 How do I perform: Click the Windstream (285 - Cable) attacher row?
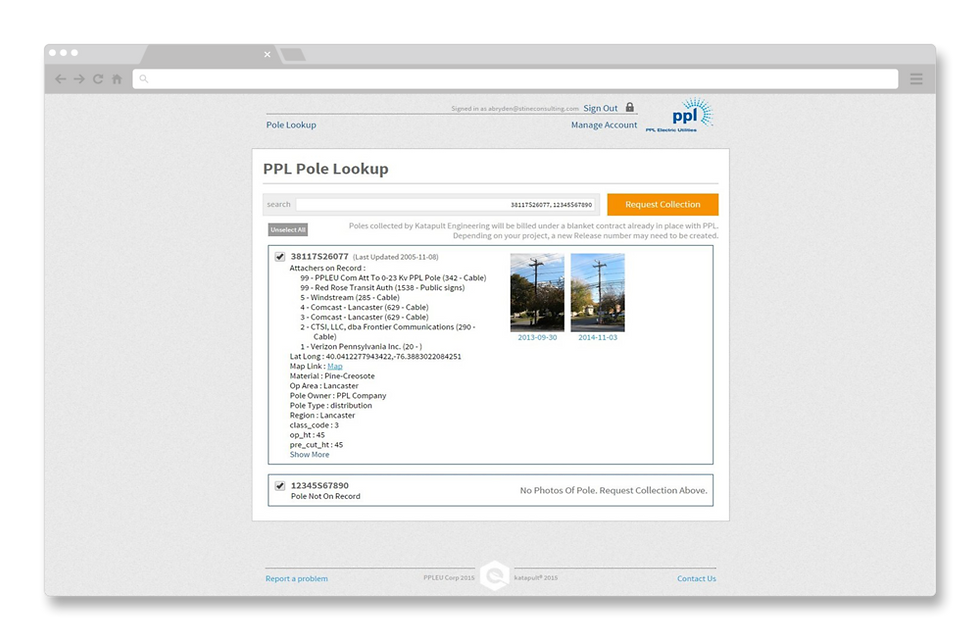pyautogui.click(x=349, y=298)
